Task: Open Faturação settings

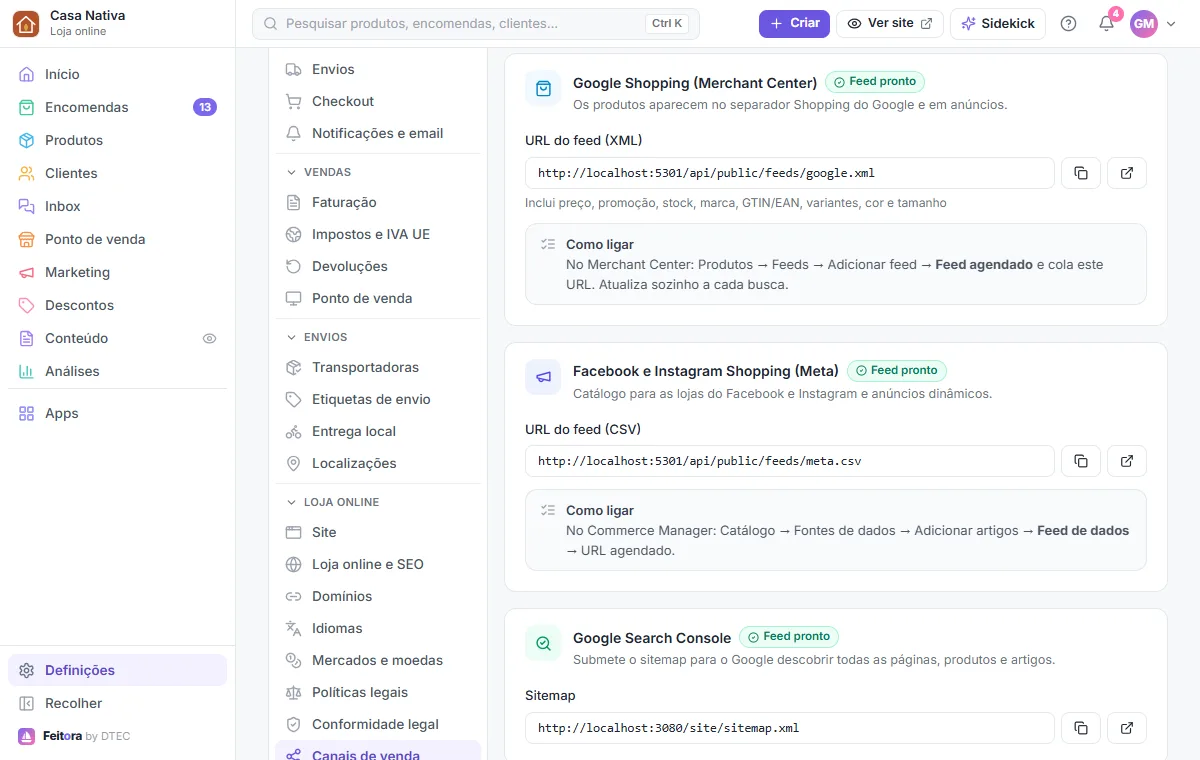Action: [378, 202]
